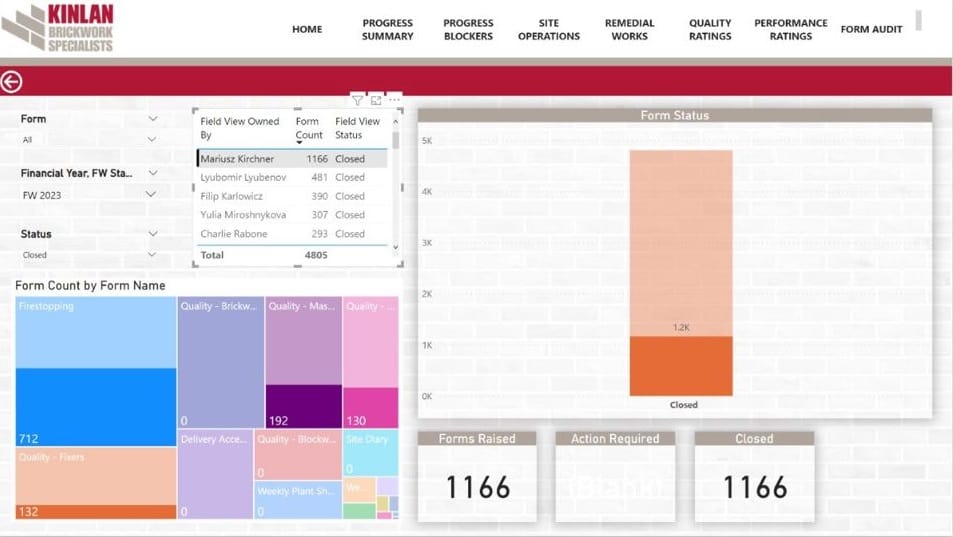953x537 pixels.
Task: Click the focus mode icon above table
Action: 376,100
